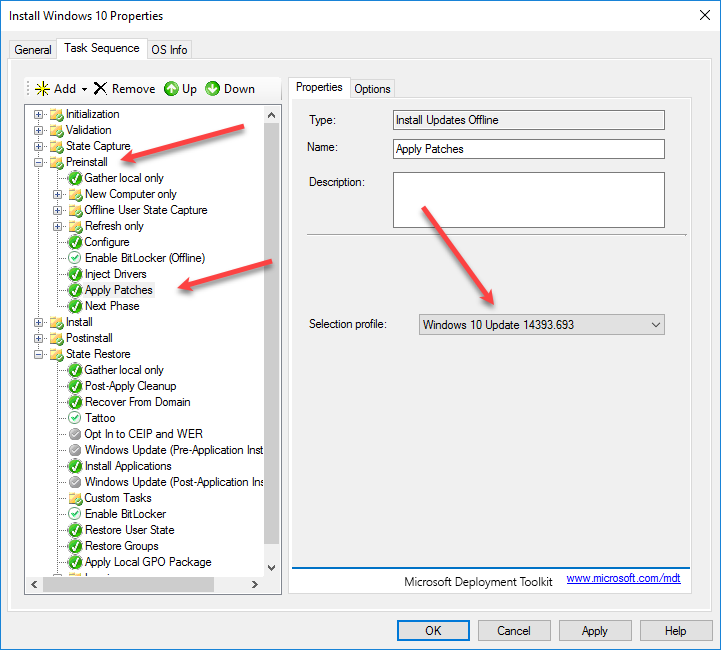Screen dimensions: 721x650
Task: Collapse the Preinstall group
Action: click(x=39, y=162)
